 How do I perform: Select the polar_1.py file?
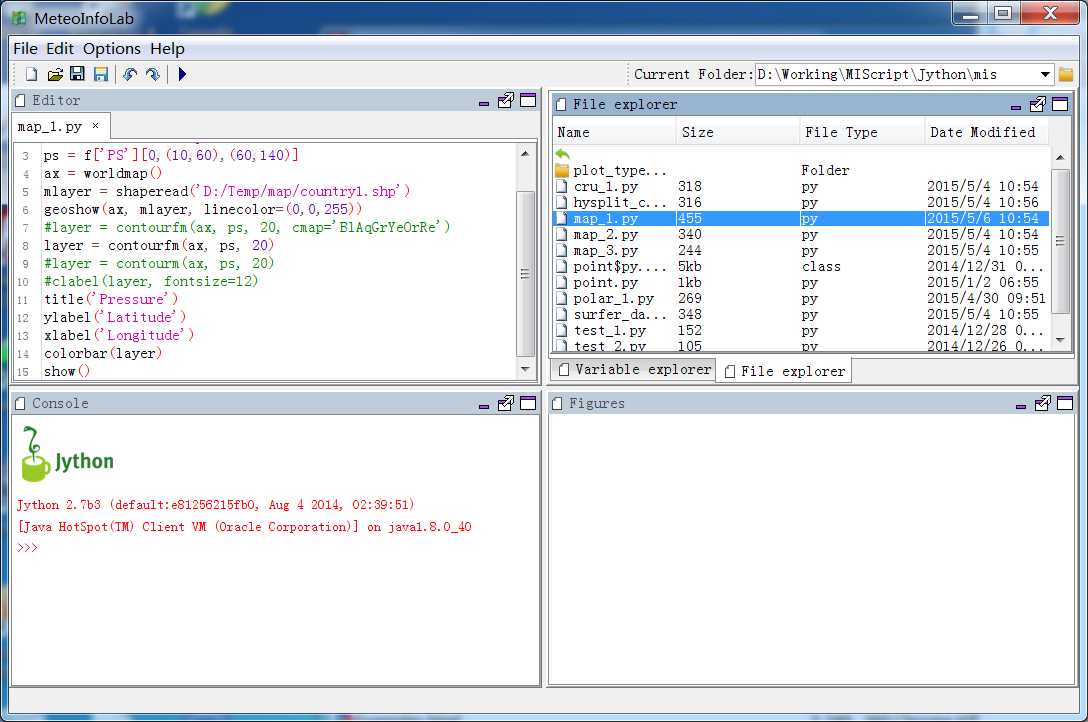click(x=613, y=298)
